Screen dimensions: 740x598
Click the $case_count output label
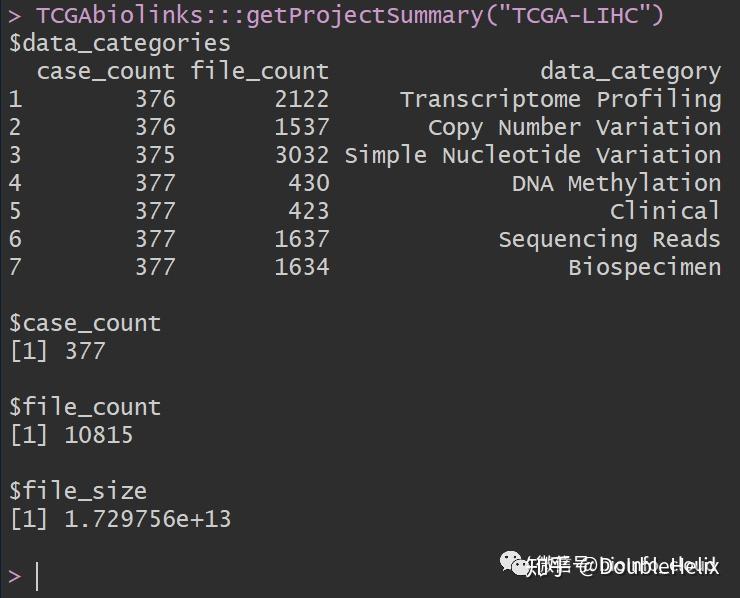[84, 323]
